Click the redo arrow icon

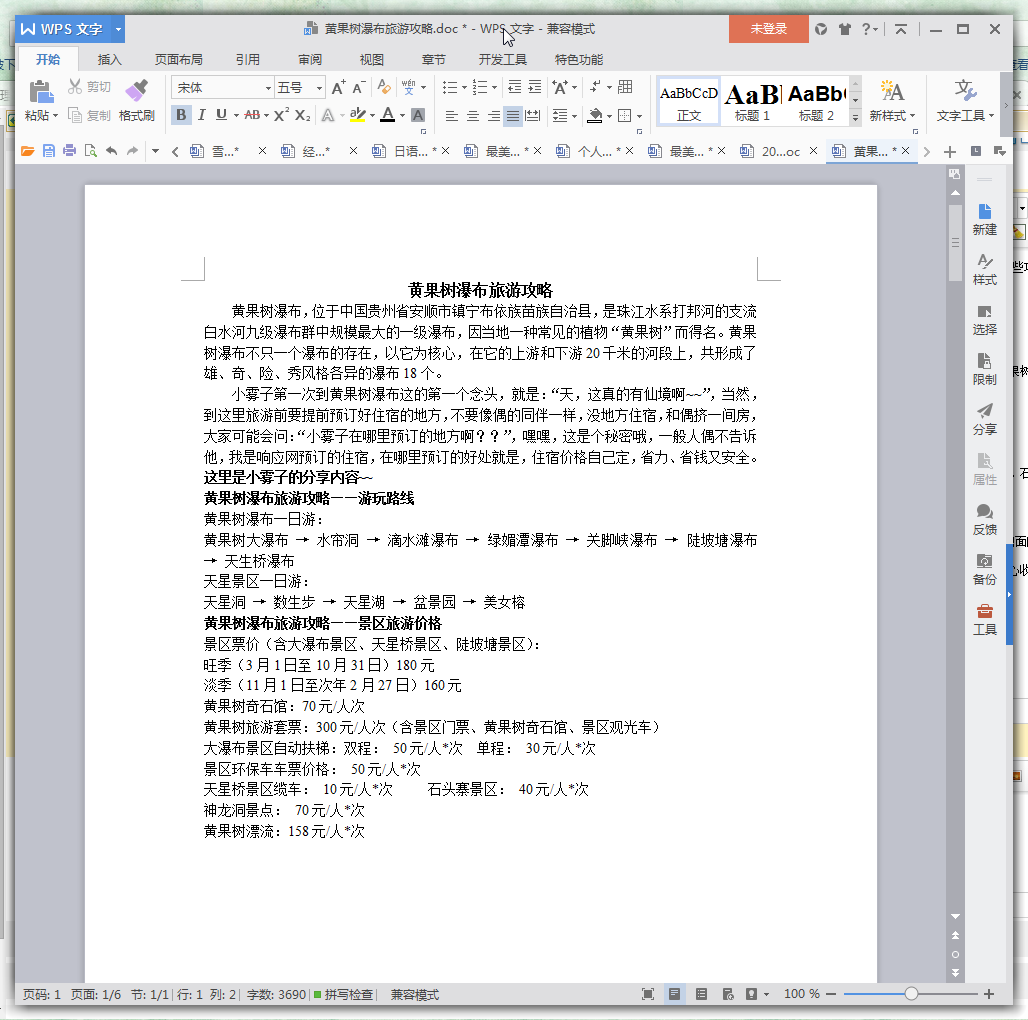pos(132,151)
